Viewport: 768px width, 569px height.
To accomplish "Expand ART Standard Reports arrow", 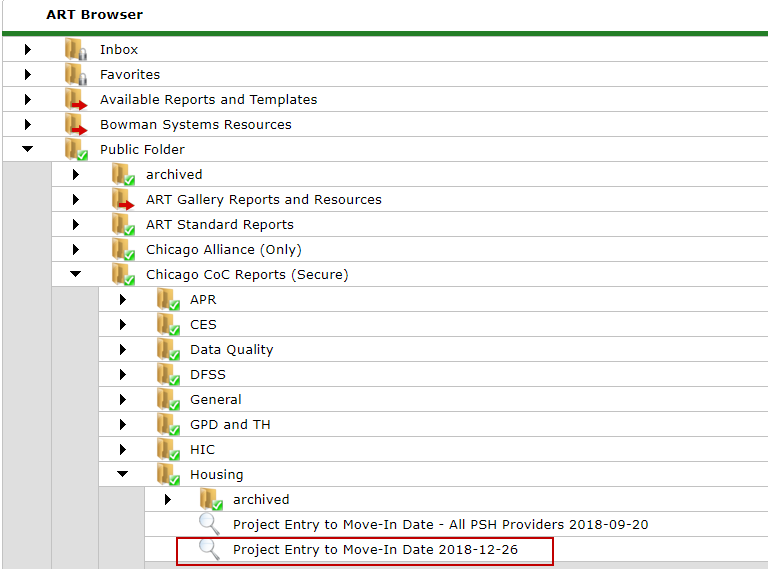I will click(x=75, y=224).
